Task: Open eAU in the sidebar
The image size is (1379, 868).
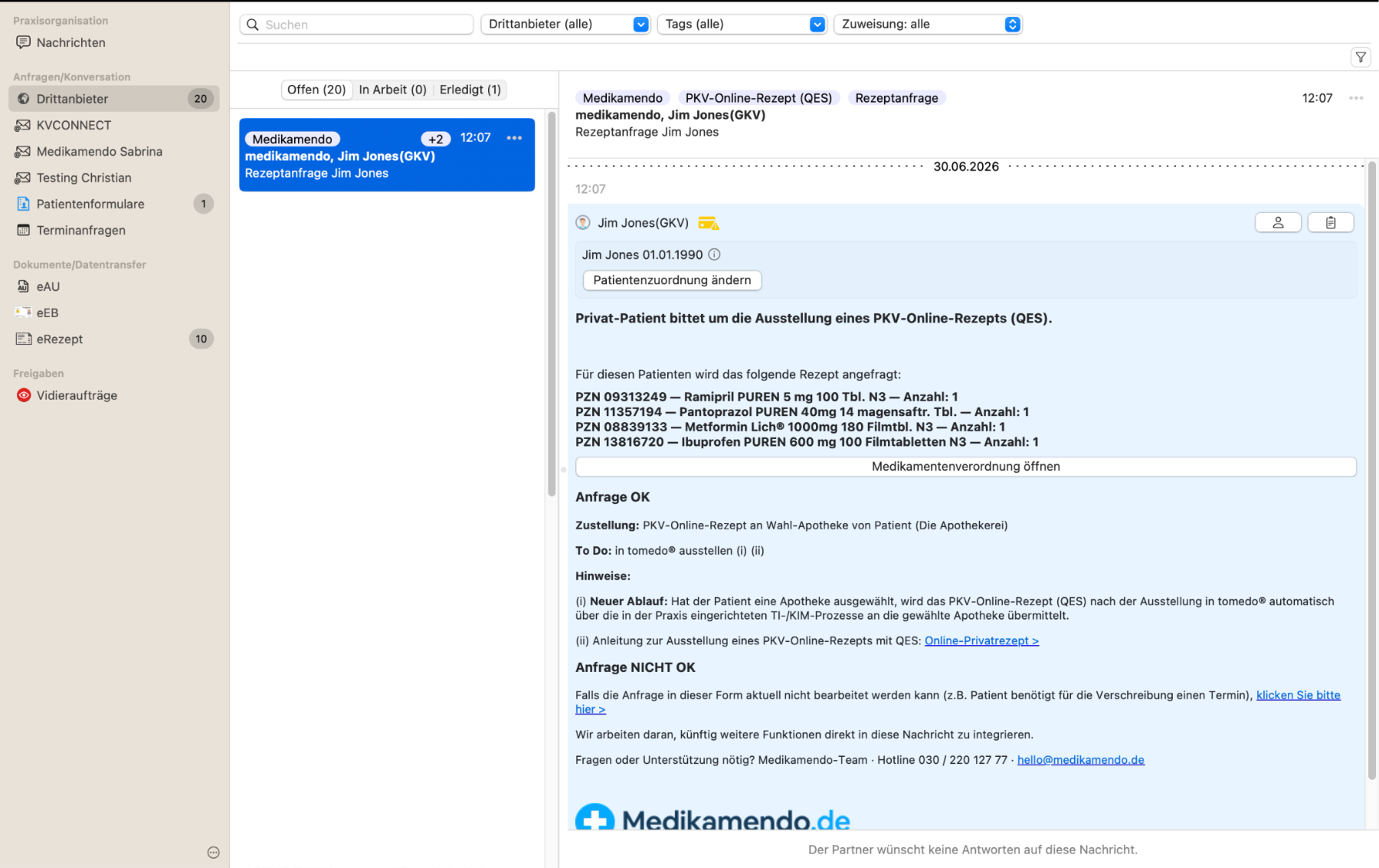Action: pyautogui.click(x=113, y=286)
